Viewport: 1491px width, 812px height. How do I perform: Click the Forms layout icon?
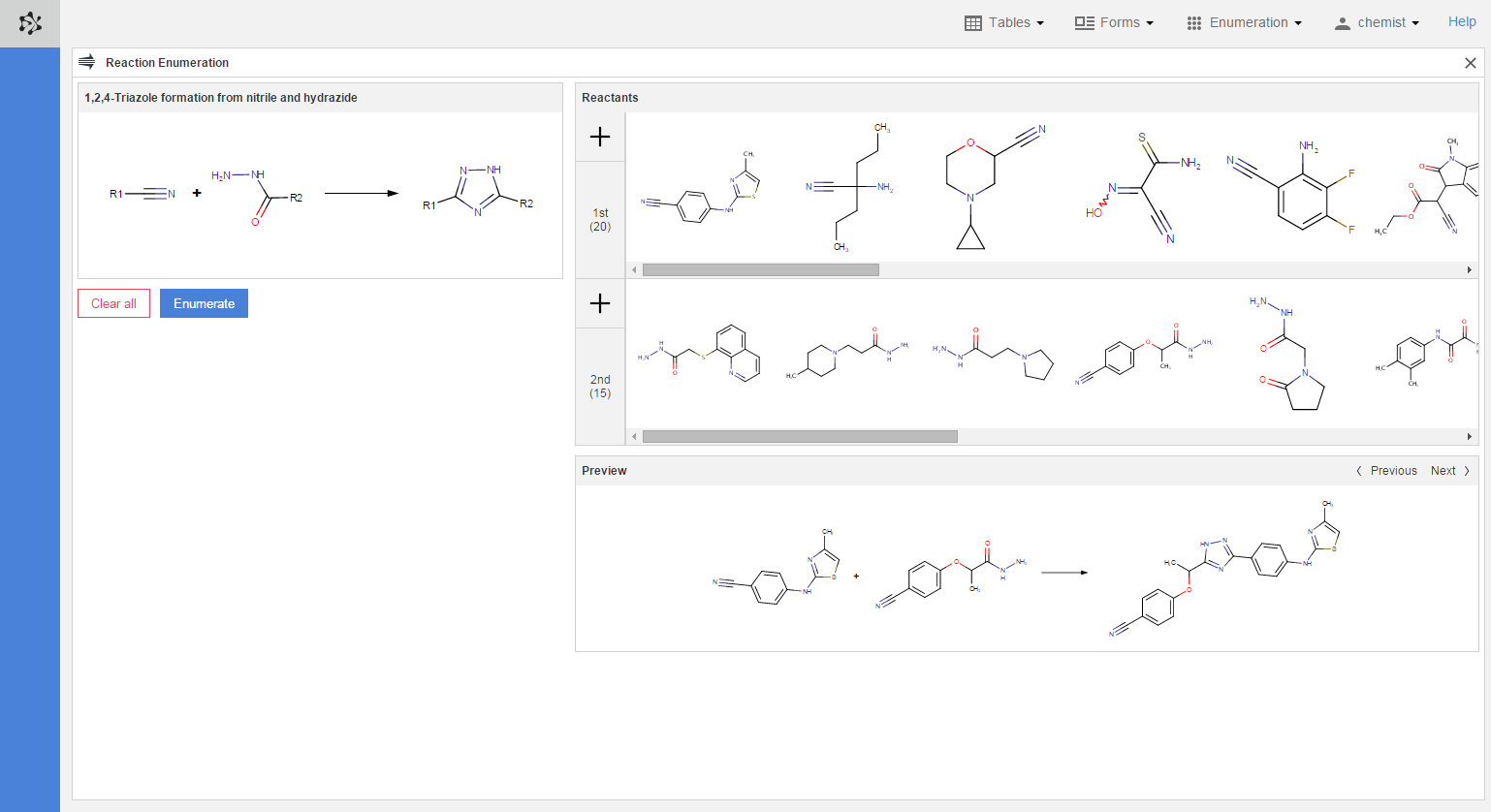pyautogui.click(x=1084, y=23)
